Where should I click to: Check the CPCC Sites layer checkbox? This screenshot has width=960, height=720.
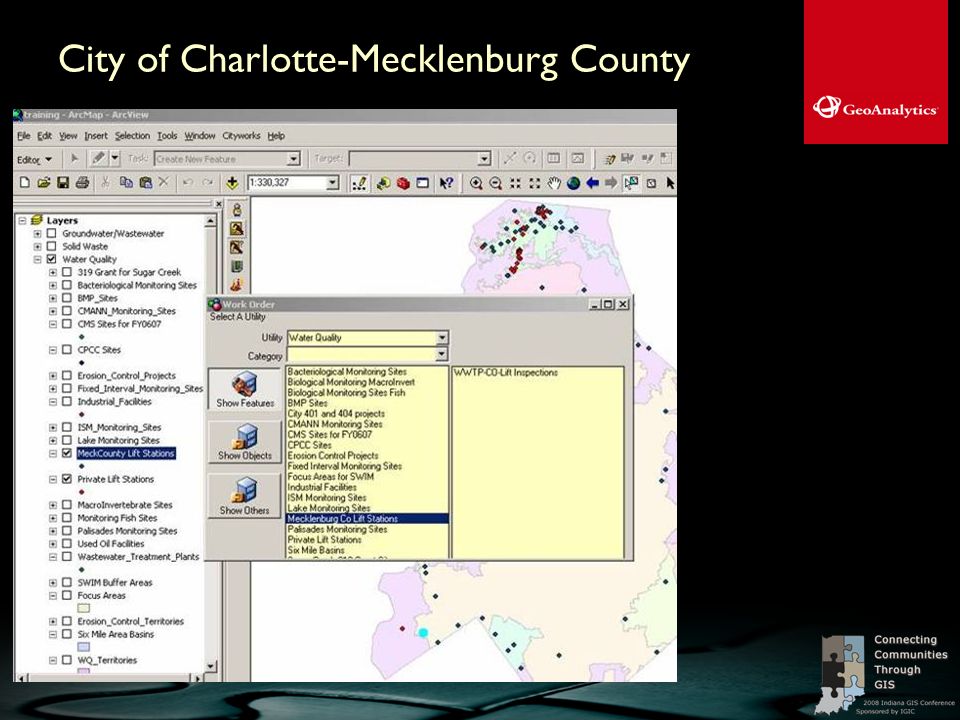point(67,350)
